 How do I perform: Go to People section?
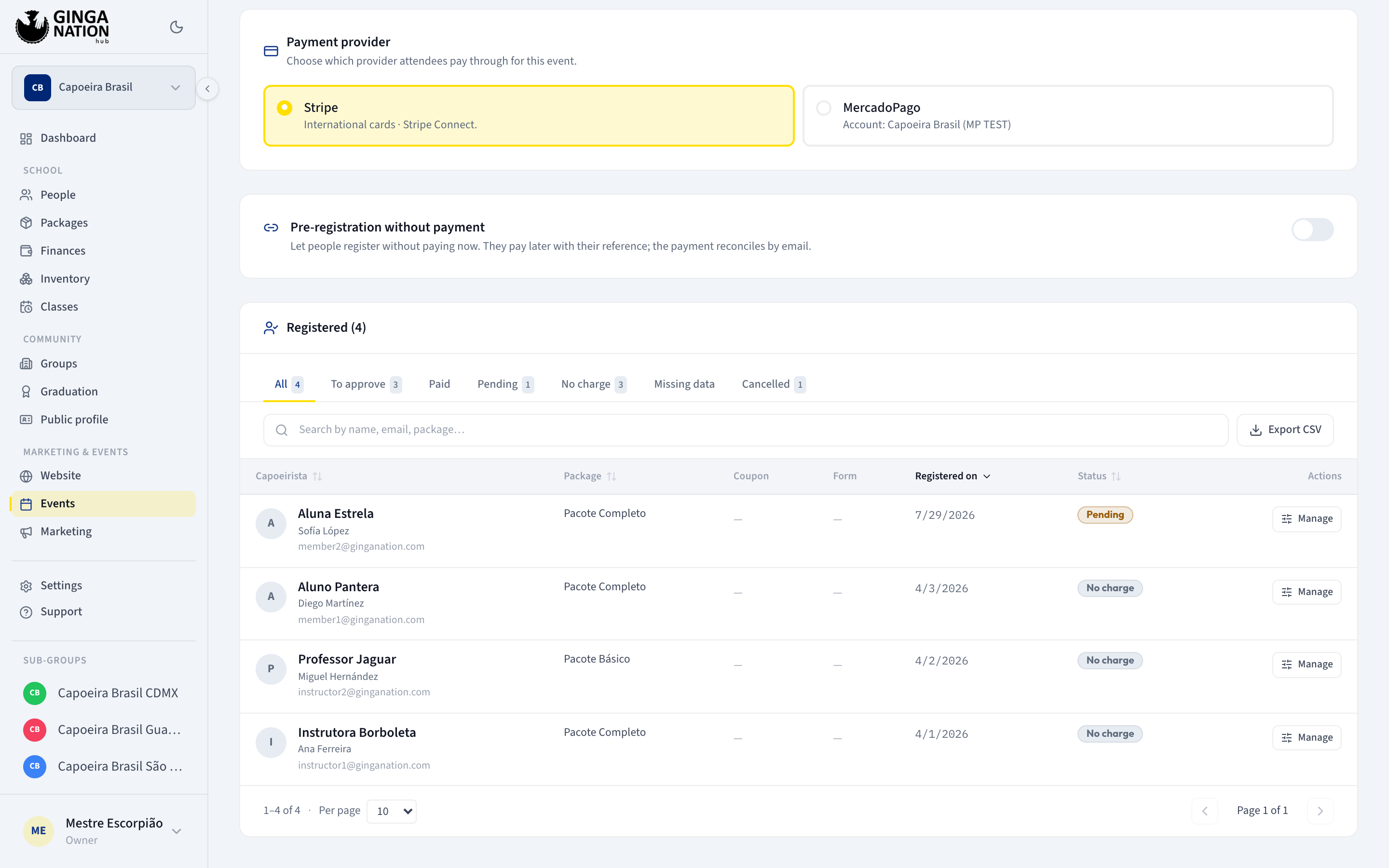(103, 195)
